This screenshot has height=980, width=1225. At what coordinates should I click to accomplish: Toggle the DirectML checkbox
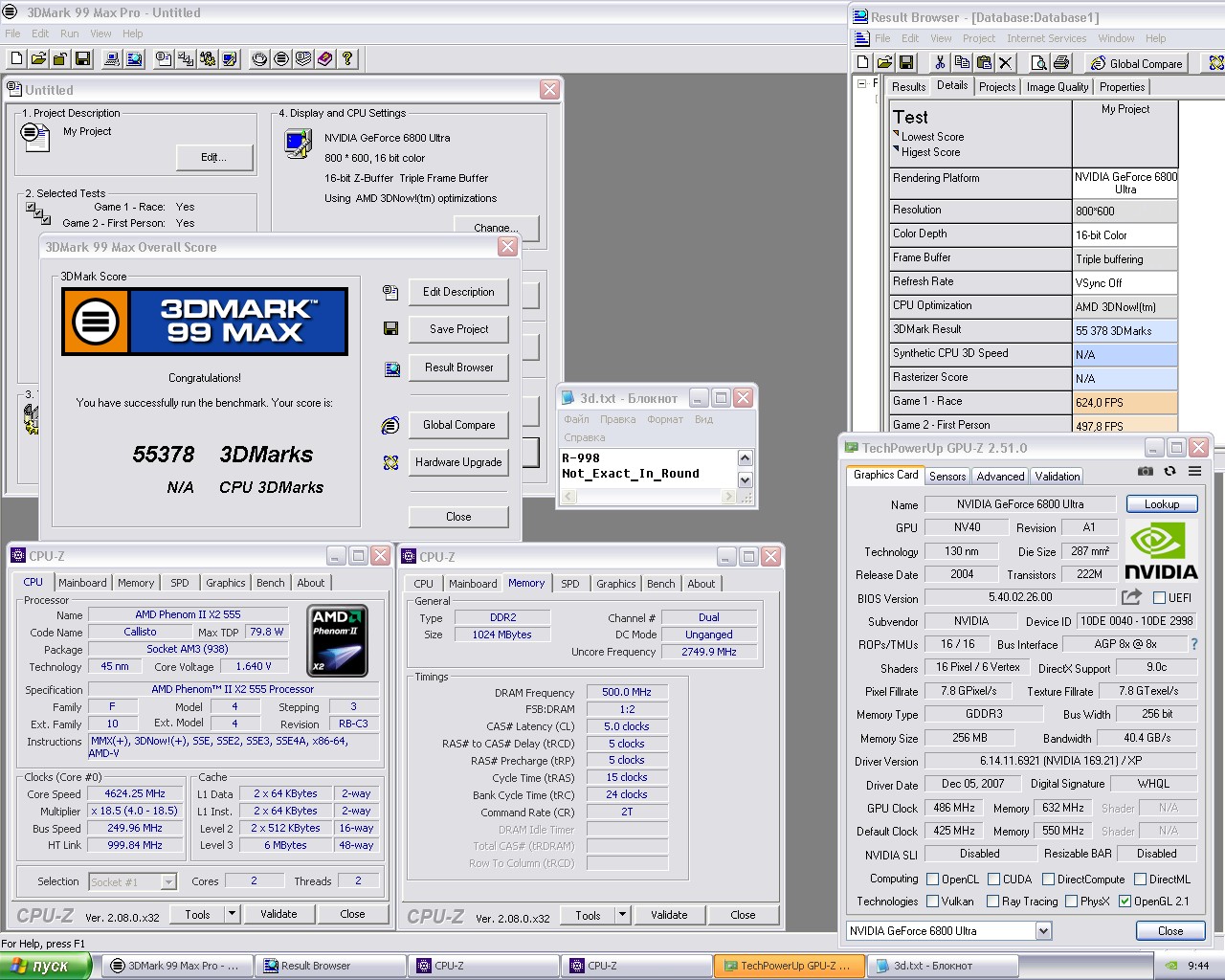coord(1140,880)
